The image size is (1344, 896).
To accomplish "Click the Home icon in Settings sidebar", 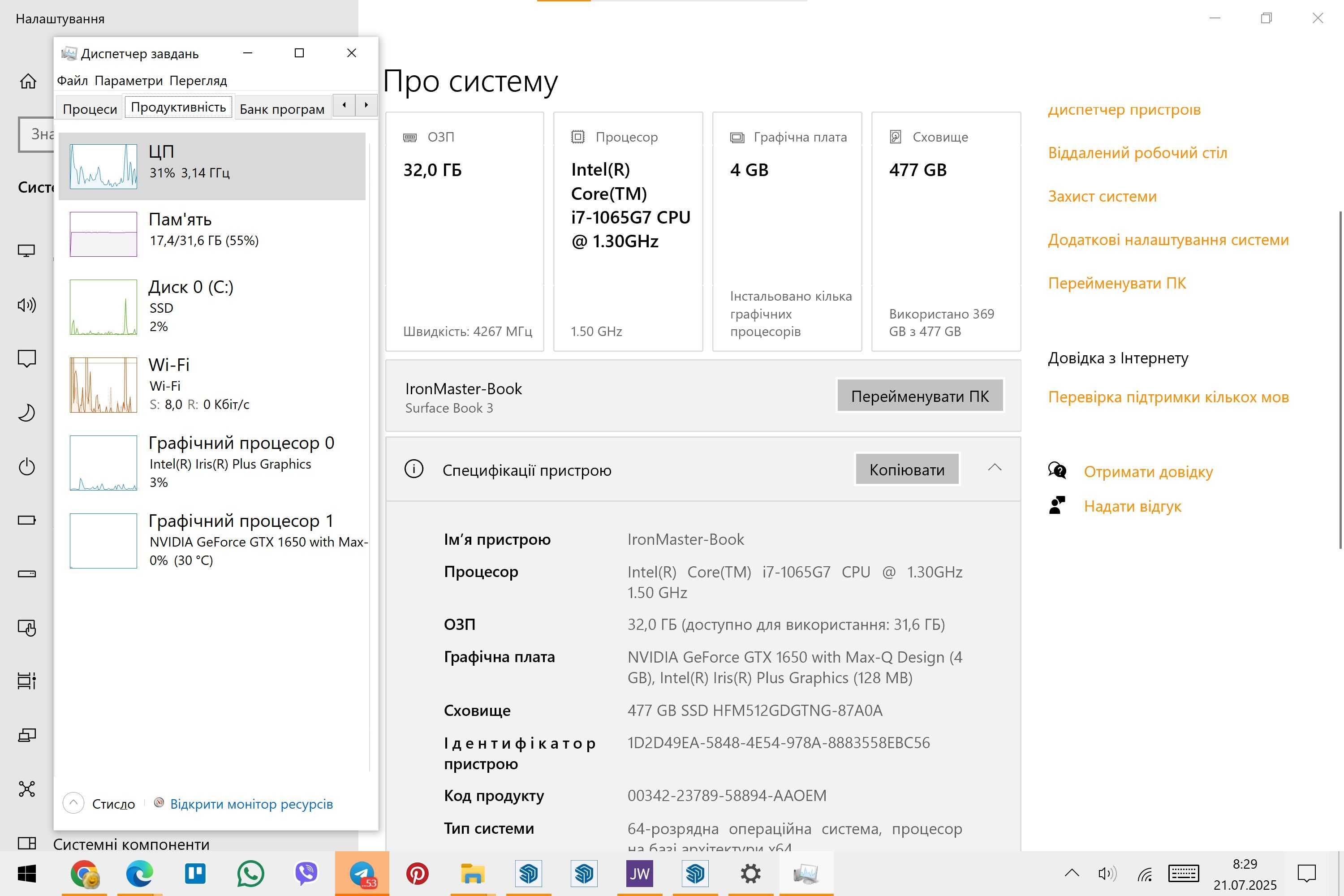I will tap(27, 82).
